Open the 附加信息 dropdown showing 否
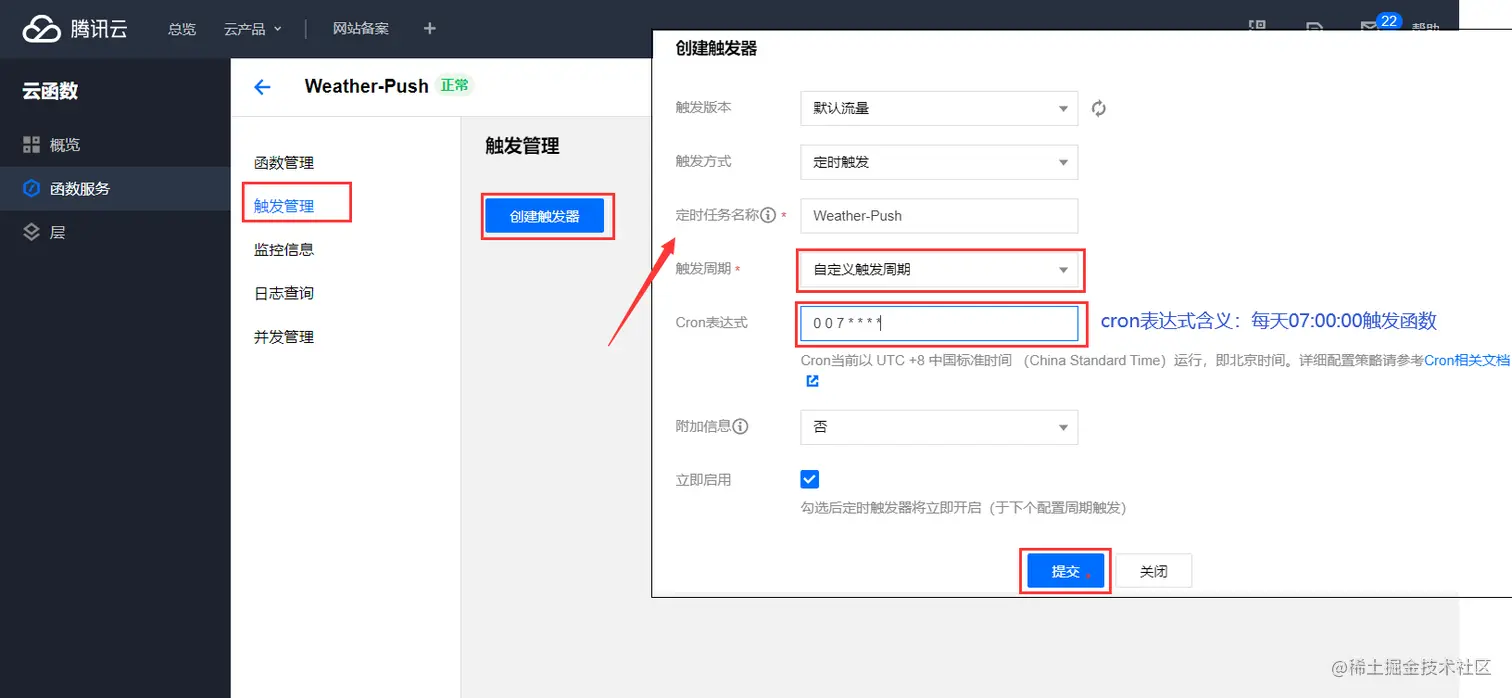 [939, 427]
